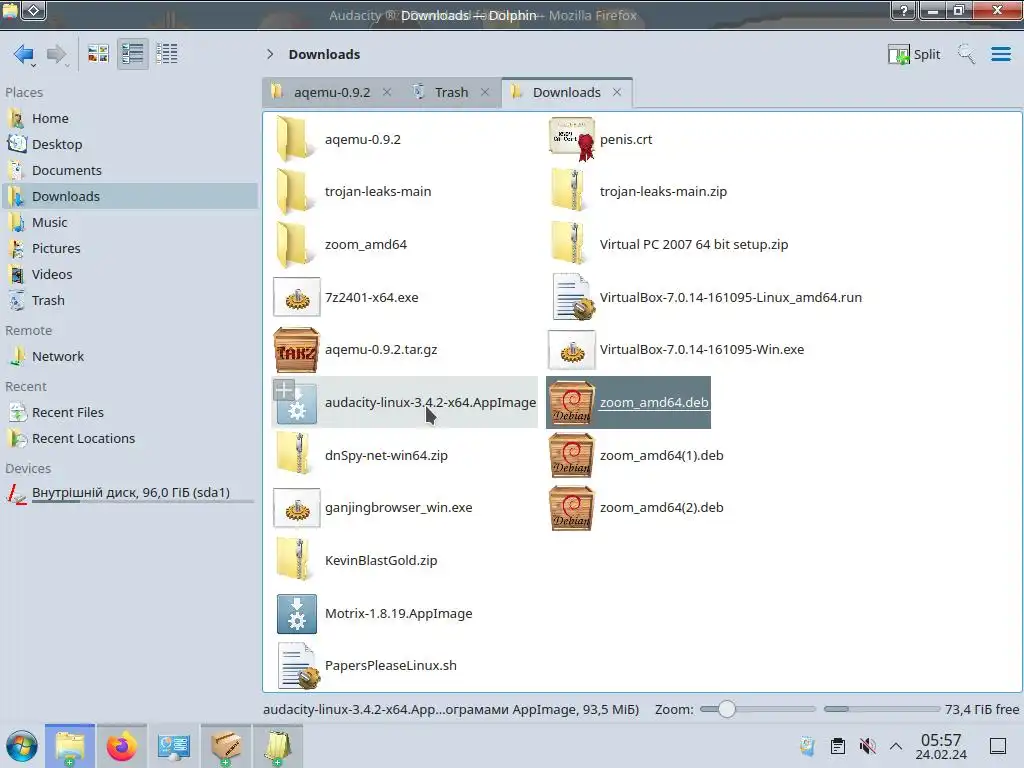
Task: Click the grey Forward arrow button
Action: click(x=57, y=54)
